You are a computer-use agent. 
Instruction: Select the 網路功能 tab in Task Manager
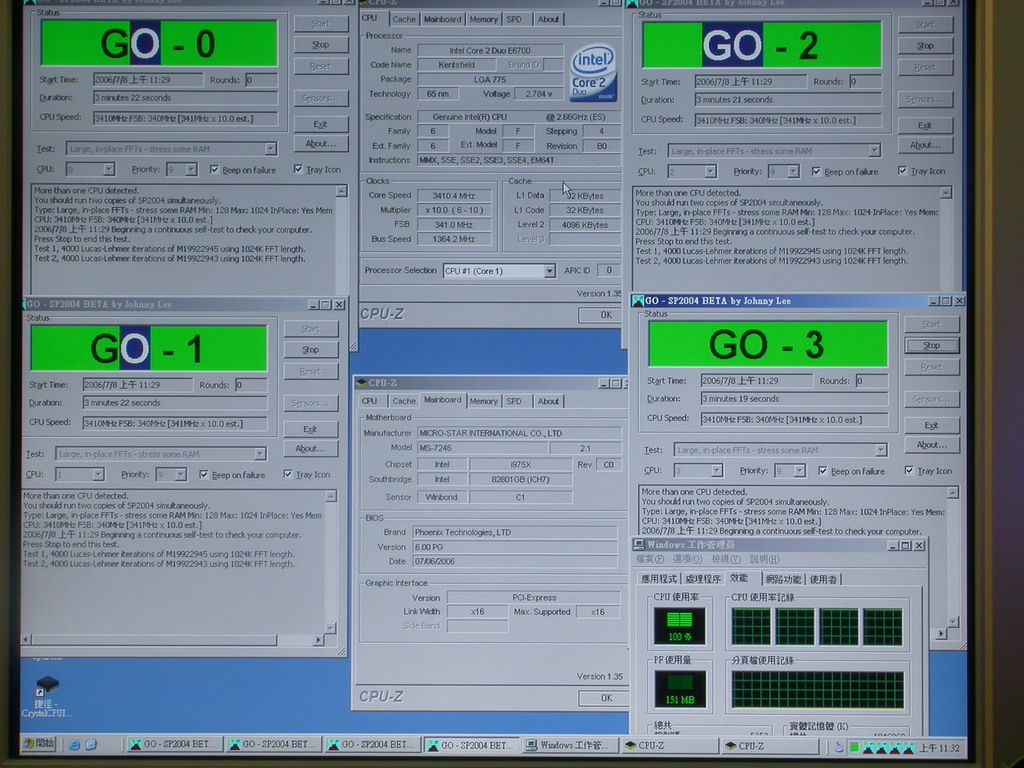tap(783, 579)
